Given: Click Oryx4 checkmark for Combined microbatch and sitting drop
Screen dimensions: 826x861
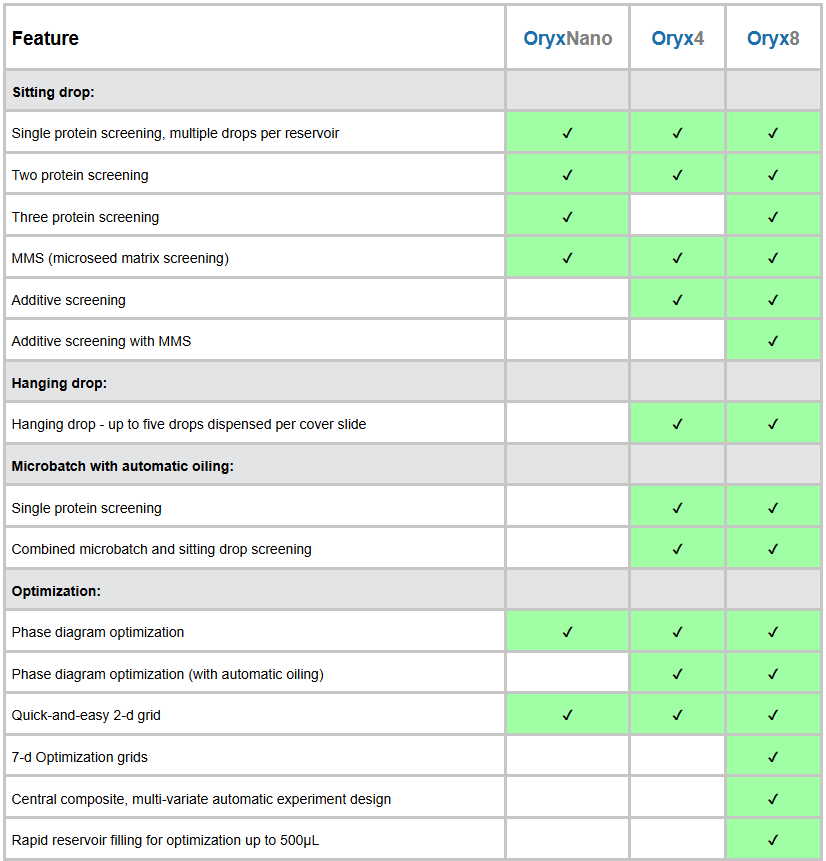Looking at the screenshot, I should click(x=677, y=549).
